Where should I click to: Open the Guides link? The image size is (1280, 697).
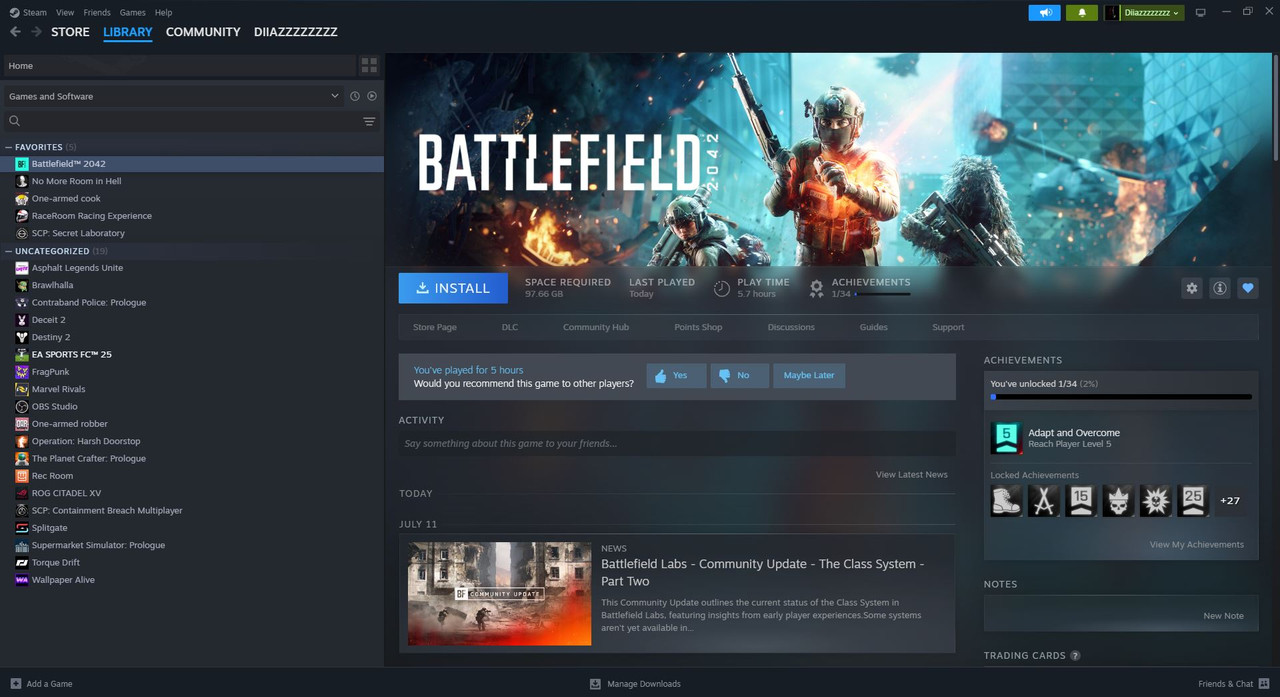coord(874,327)
